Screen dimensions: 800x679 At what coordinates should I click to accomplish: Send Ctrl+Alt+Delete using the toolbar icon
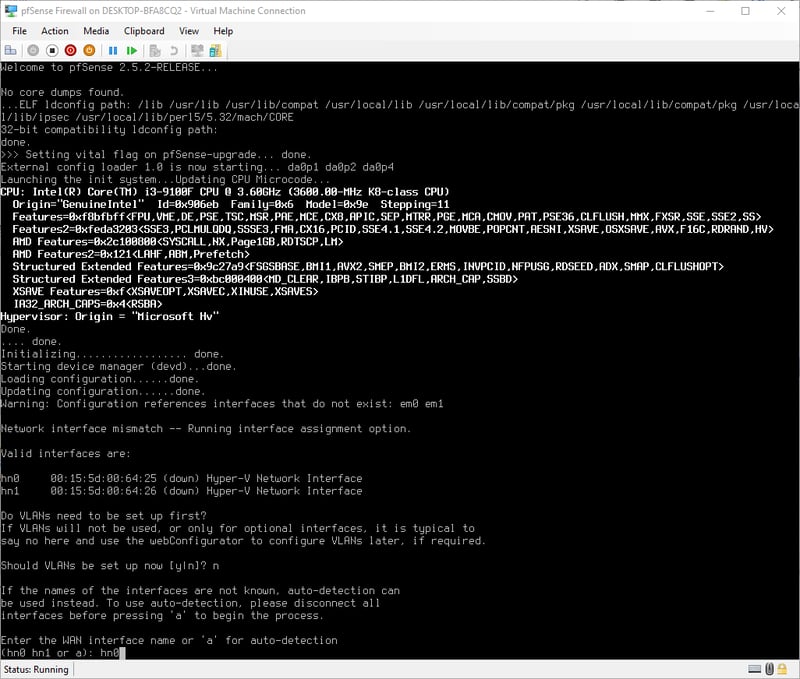pos(11,50)
